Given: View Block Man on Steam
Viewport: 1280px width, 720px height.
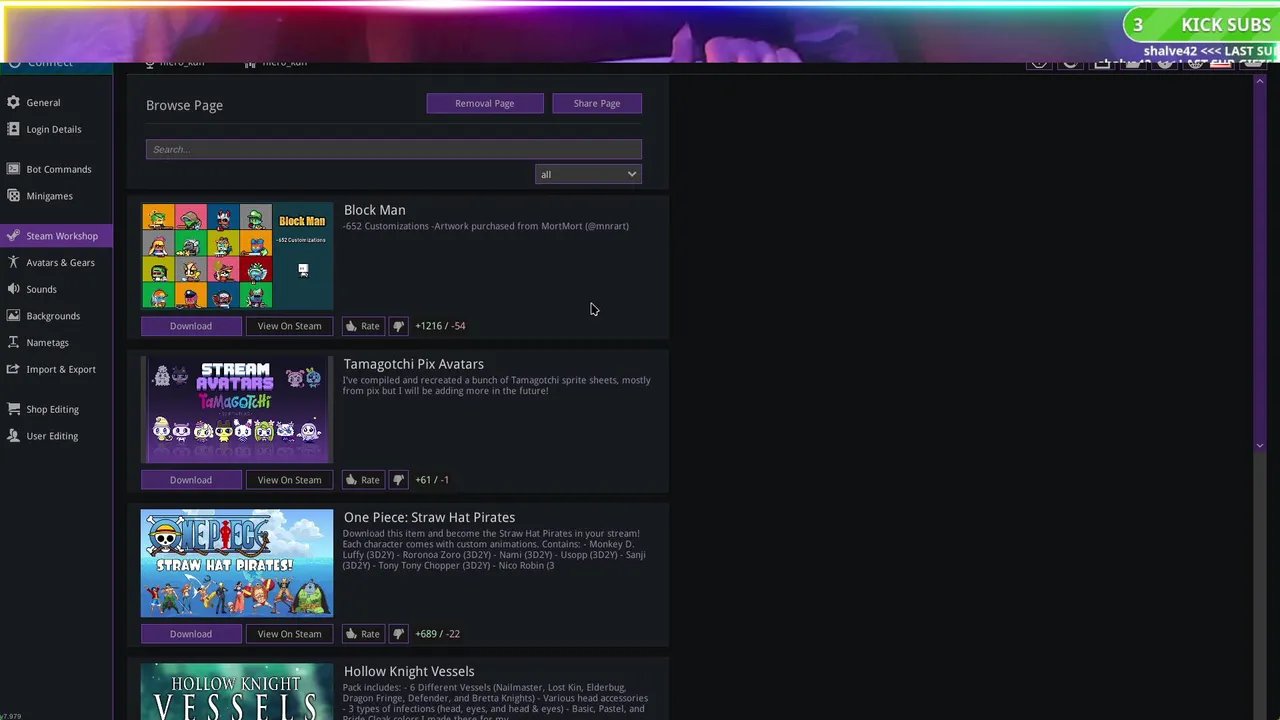Looking at the screenshot, I should tap(290, 326).
